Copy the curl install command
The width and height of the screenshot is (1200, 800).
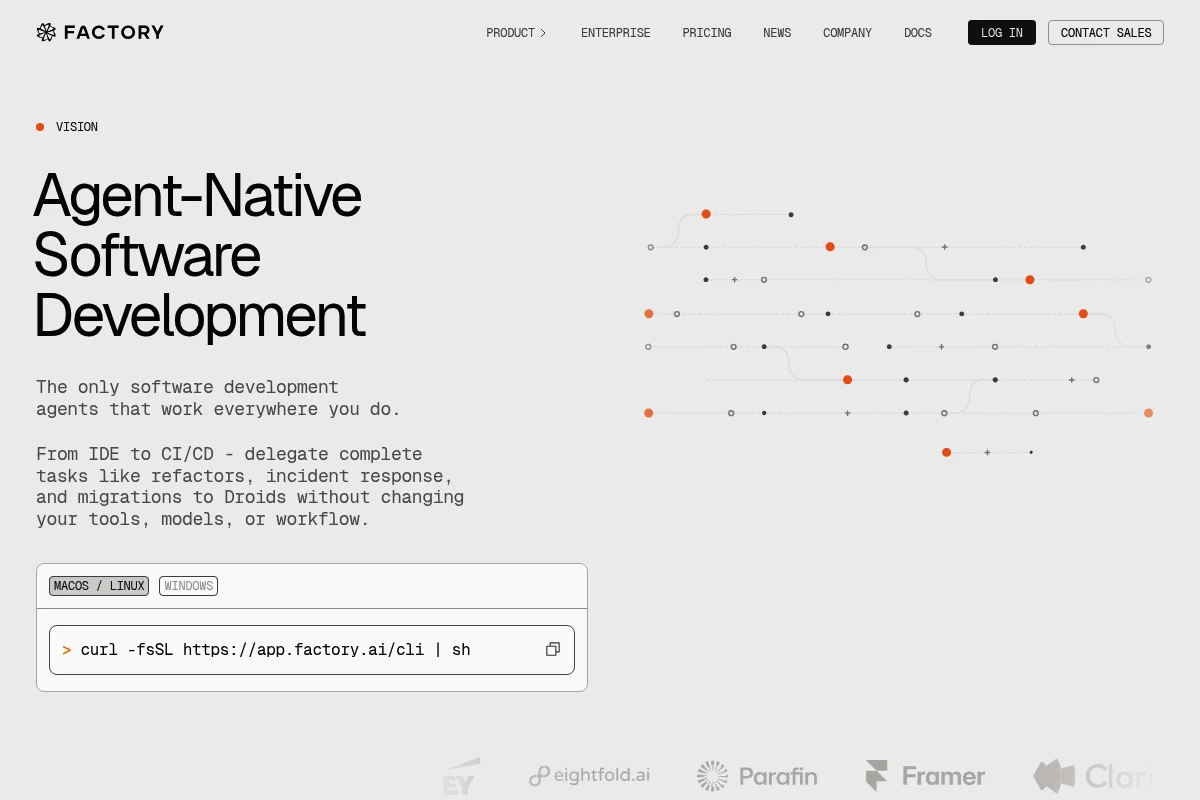pyautogui.click(x=552, y=650)
